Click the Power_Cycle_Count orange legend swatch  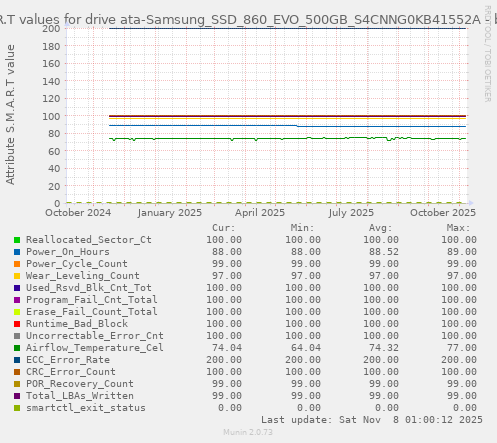(17, 264)
